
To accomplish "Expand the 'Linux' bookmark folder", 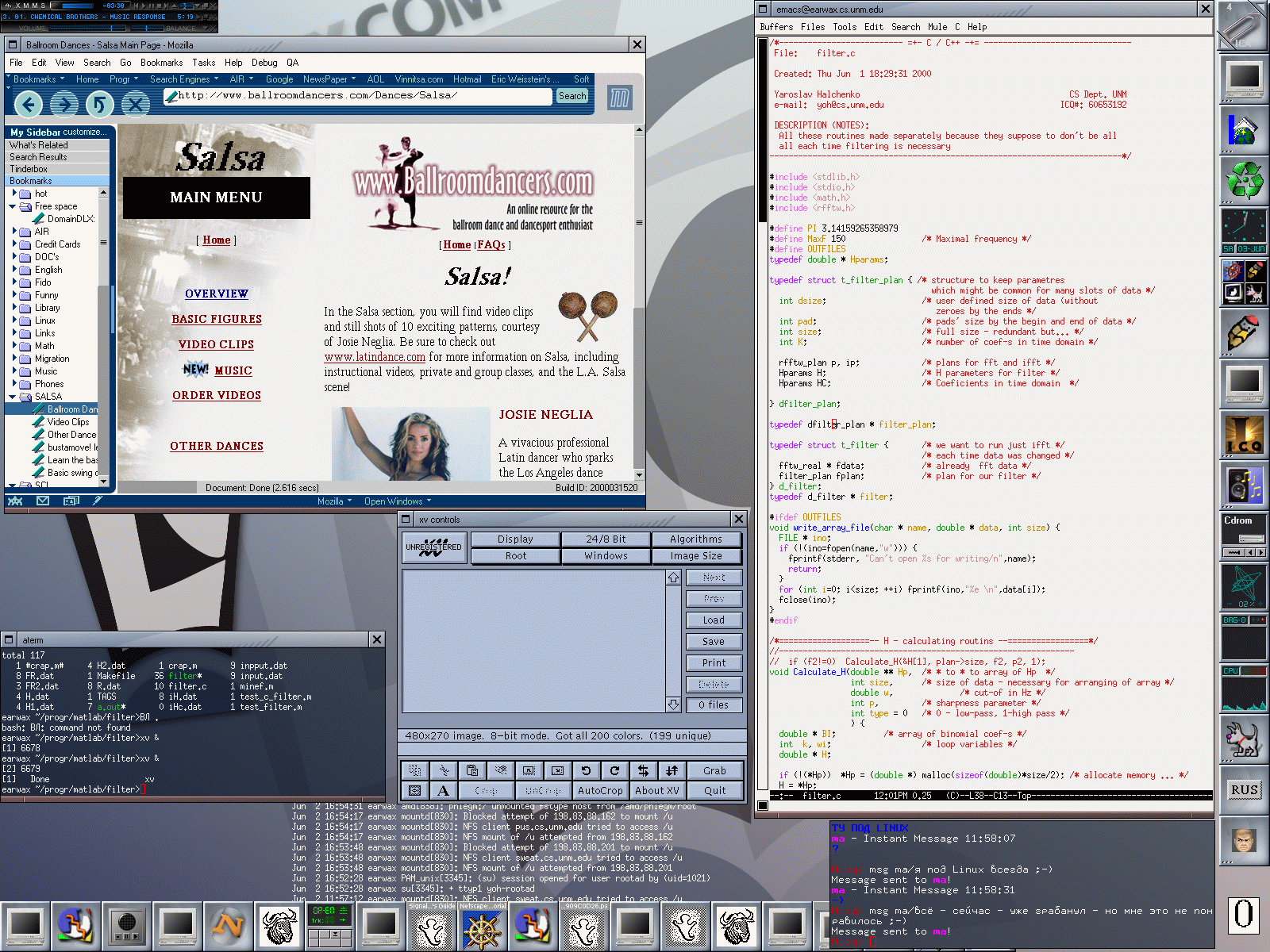I will [14, 321].
